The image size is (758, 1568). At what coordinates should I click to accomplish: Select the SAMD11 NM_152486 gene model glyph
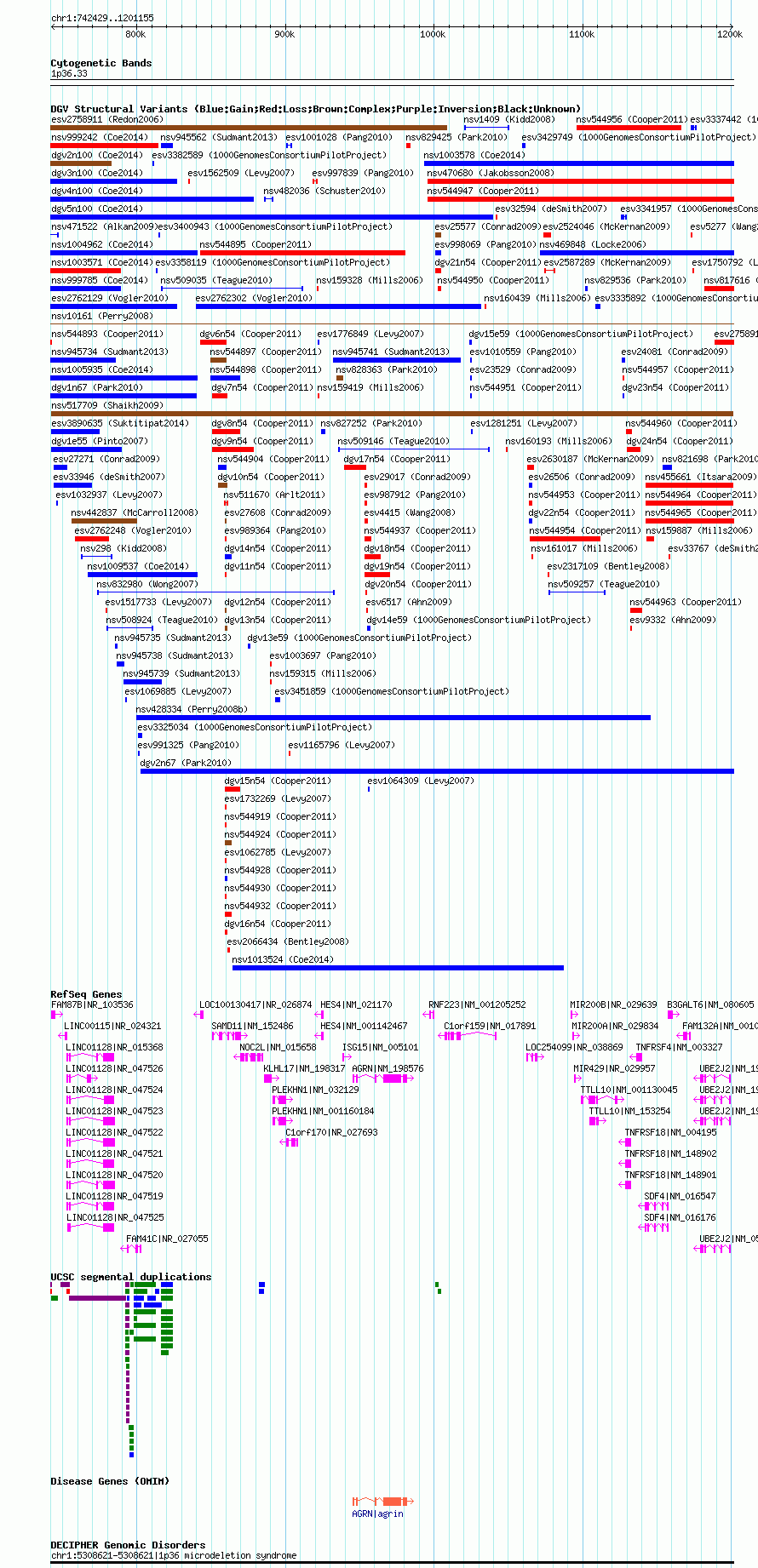tap(230, 1036)
